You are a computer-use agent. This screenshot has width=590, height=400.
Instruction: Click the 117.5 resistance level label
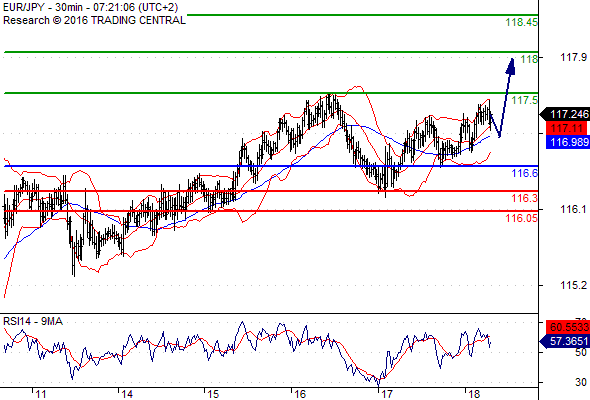(525, 100)
